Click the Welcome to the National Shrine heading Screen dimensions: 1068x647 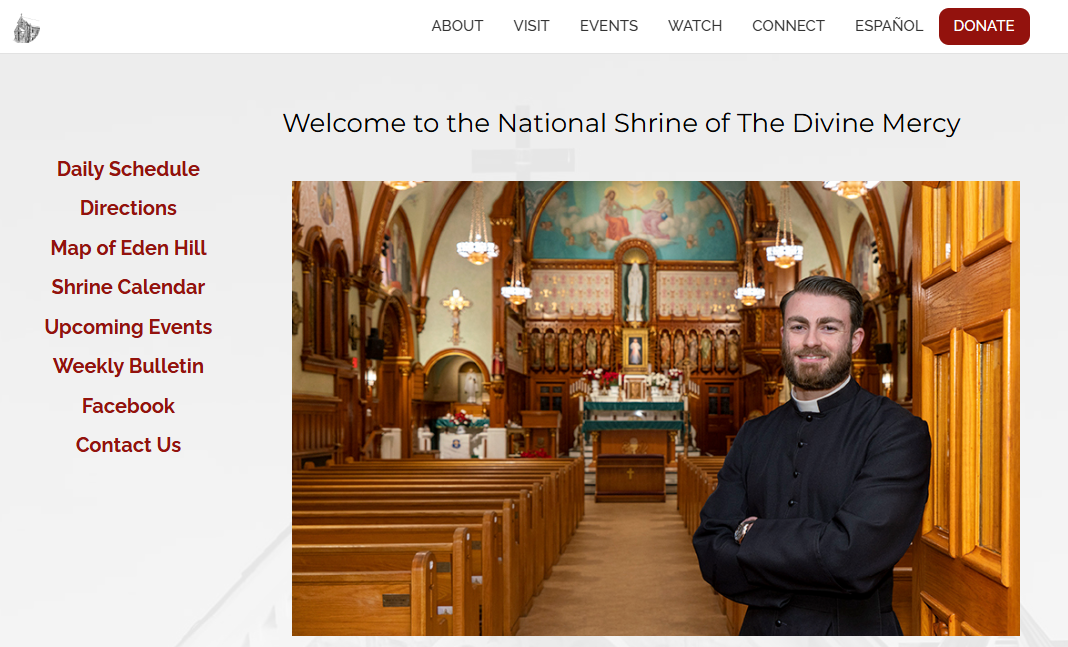pyautogui.click(x=621, y=123)
